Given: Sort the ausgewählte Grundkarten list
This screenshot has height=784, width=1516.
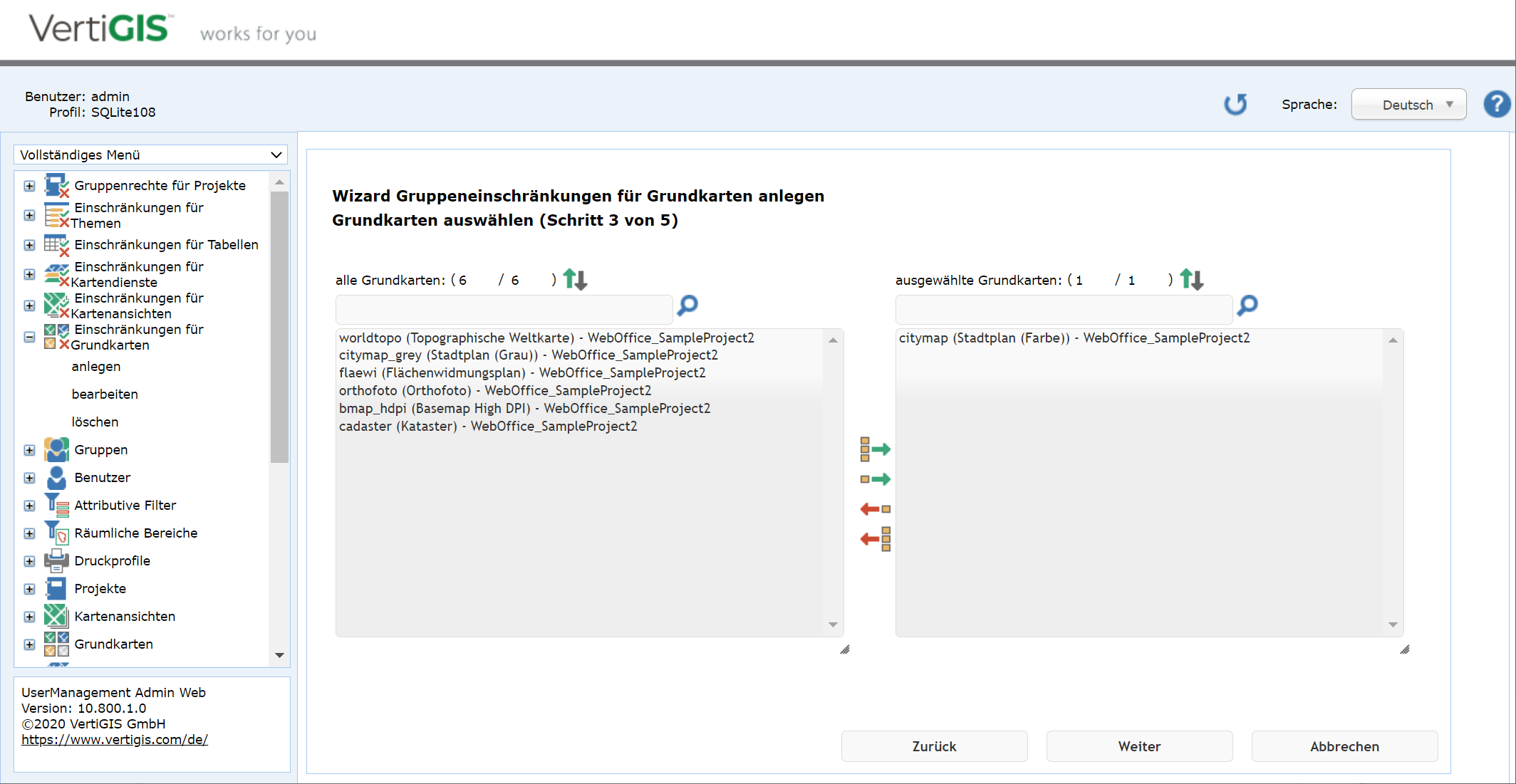Looking at the screenshot, I should click(x=1191, y=279).
